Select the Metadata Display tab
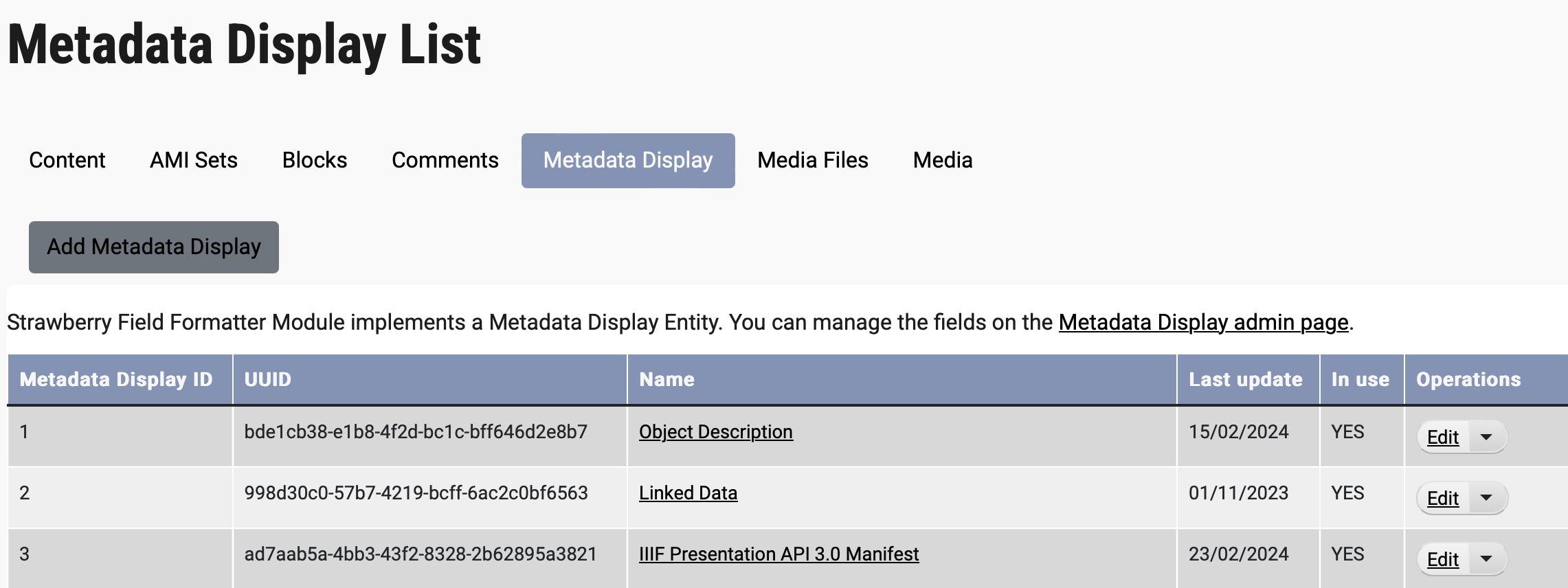 628,160
